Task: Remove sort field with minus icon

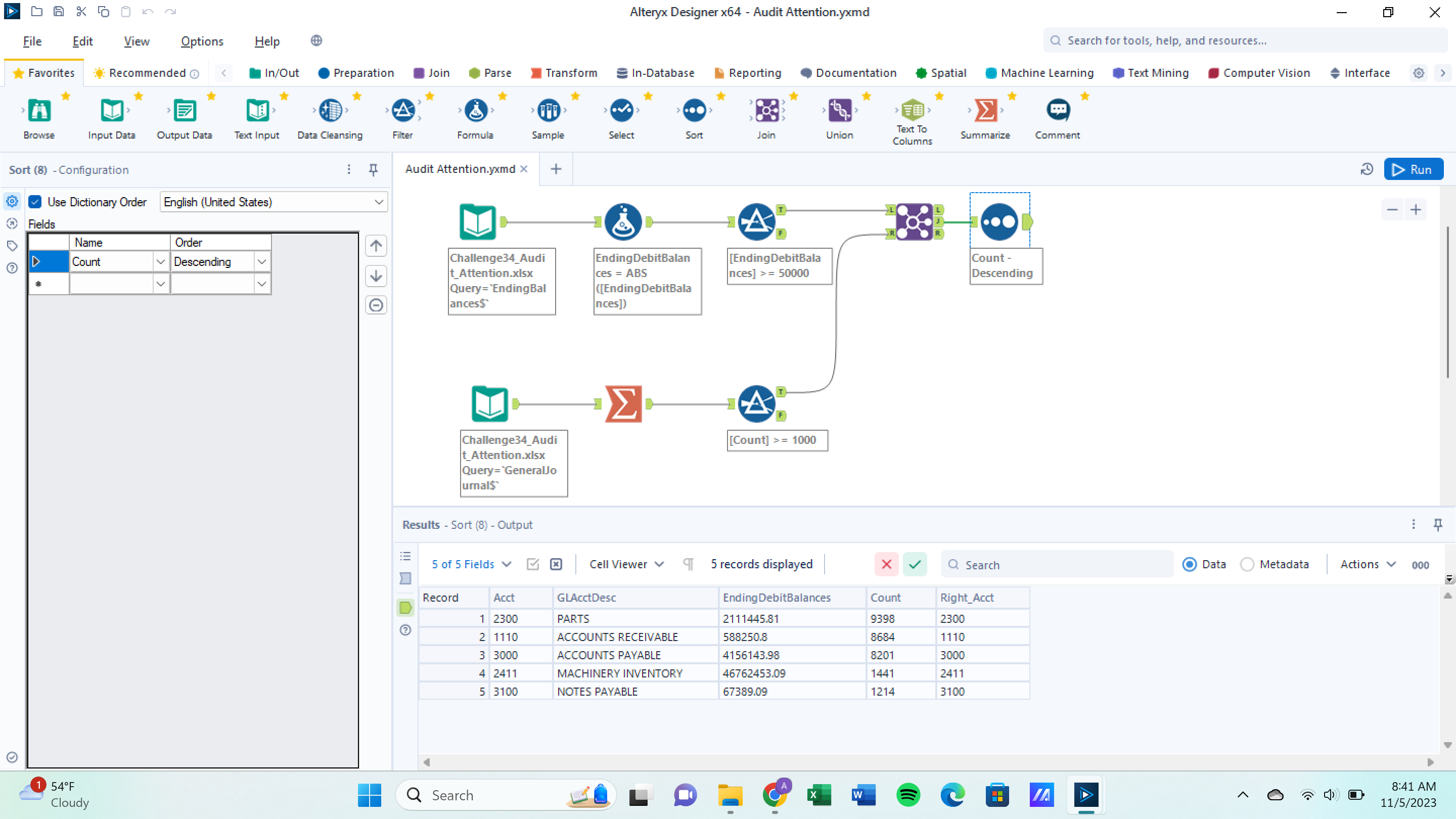Action: (x=376, y=305)
